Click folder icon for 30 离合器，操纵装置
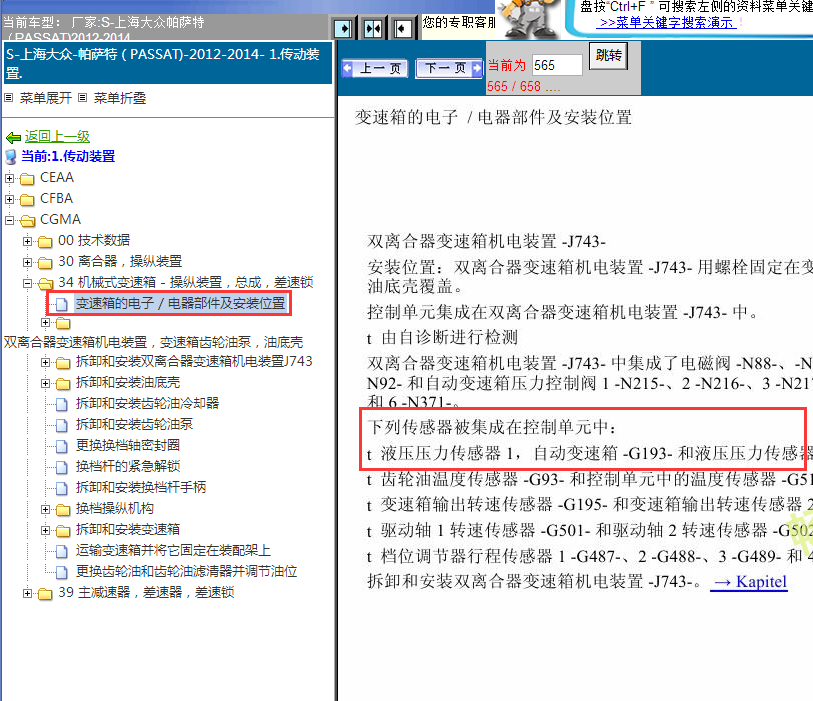 click(x=45, y=263)
